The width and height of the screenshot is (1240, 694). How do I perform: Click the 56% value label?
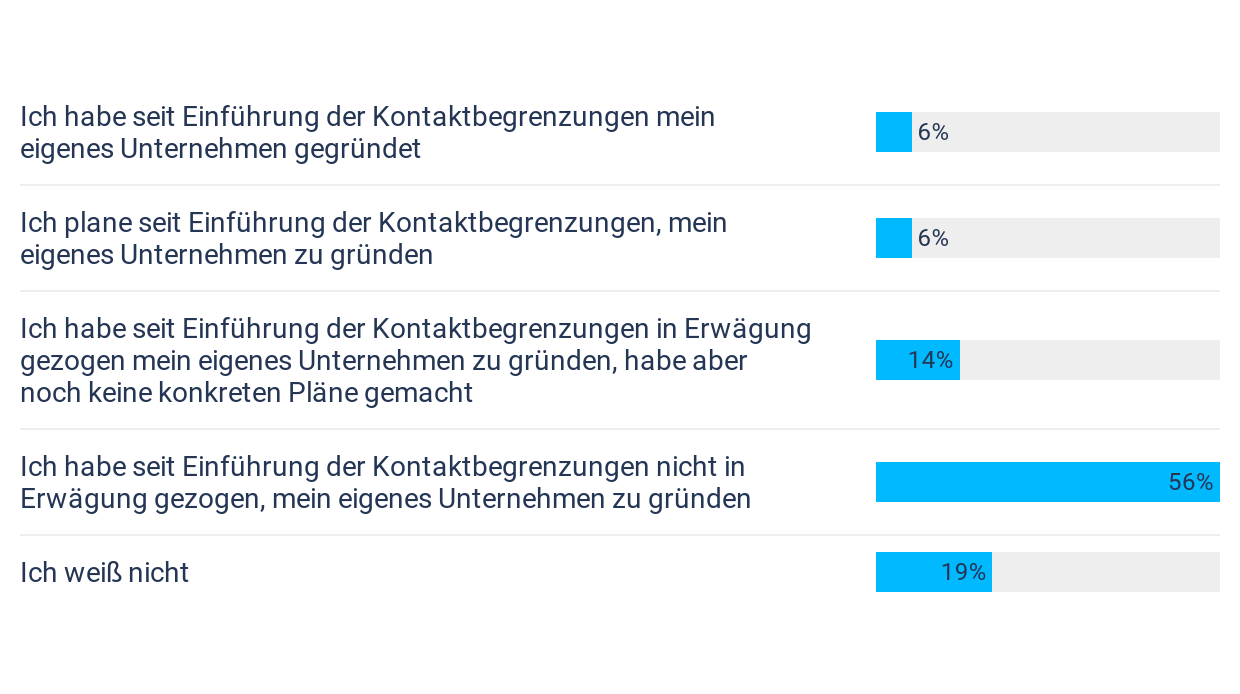1190,482
